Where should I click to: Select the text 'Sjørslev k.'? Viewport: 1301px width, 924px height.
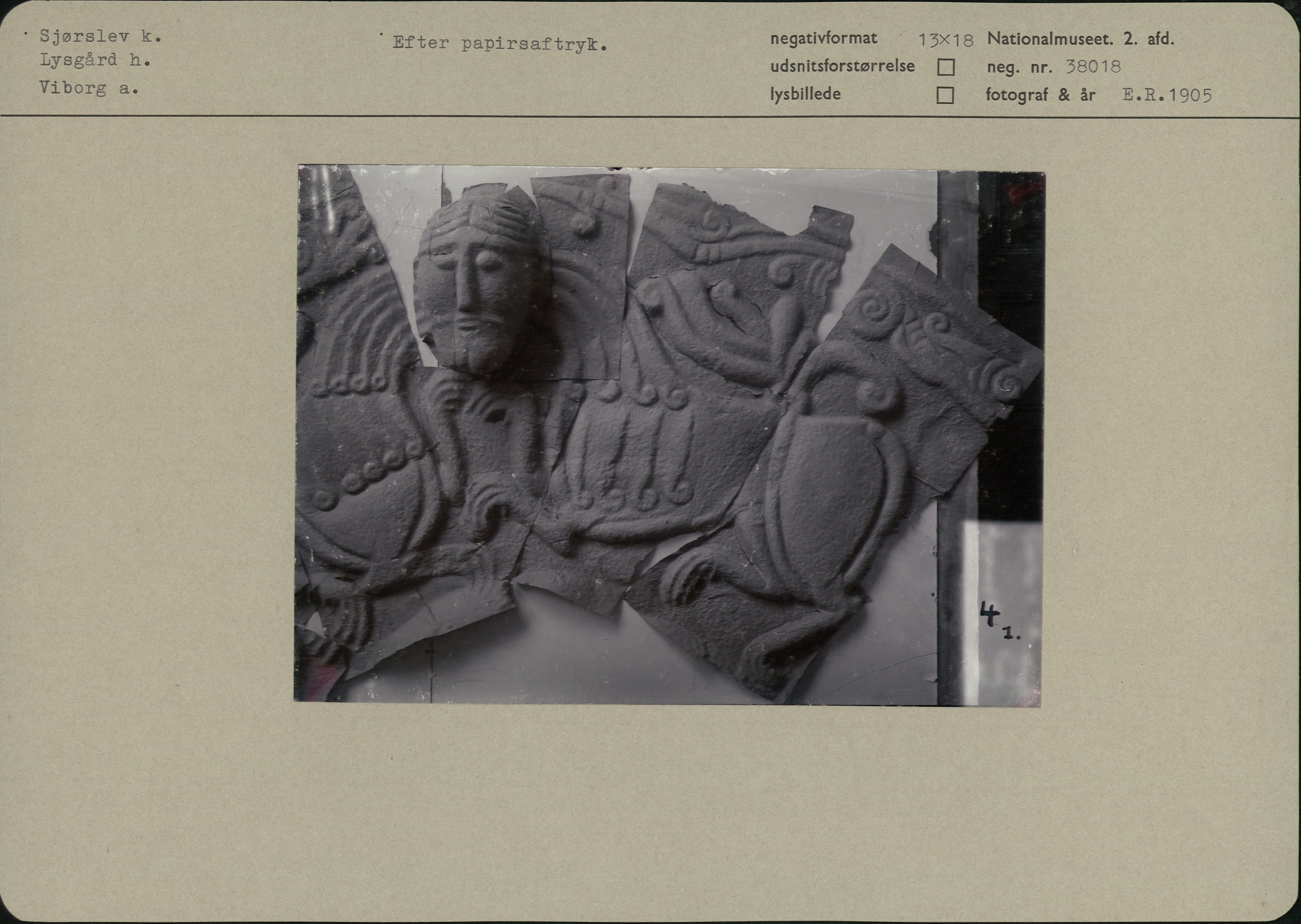tap(101, 37)
